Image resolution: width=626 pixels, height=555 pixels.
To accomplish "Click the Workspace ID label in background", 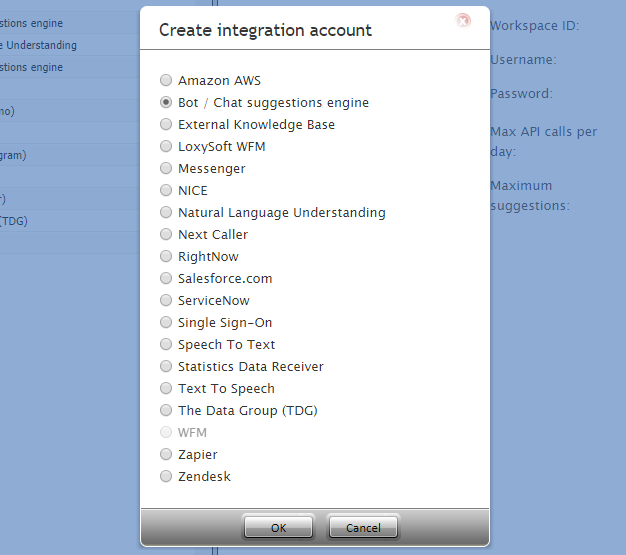I will coord(535,26).
